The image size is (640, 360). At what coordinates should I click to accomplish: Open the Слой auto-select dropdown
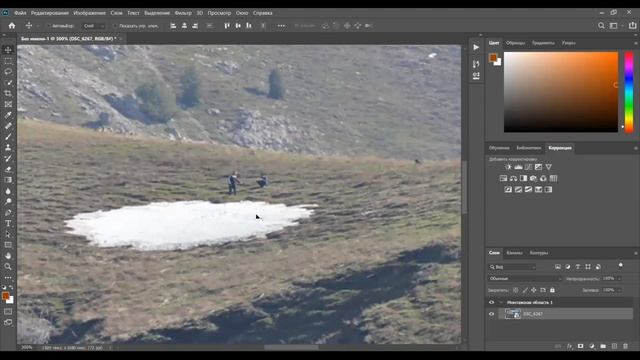point(93,26)
